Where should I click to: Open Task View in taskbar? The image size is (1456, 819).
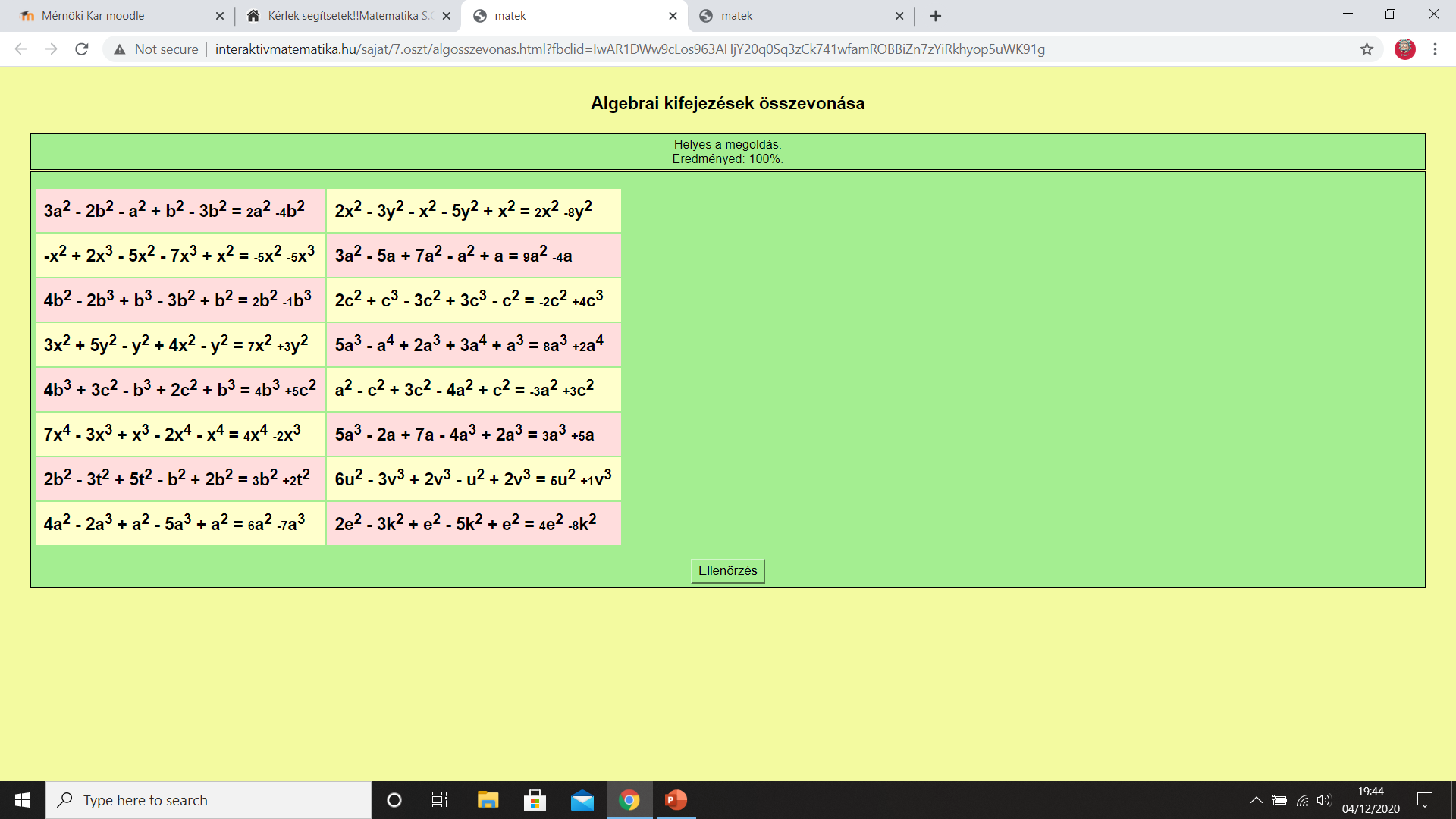point(440,800)
